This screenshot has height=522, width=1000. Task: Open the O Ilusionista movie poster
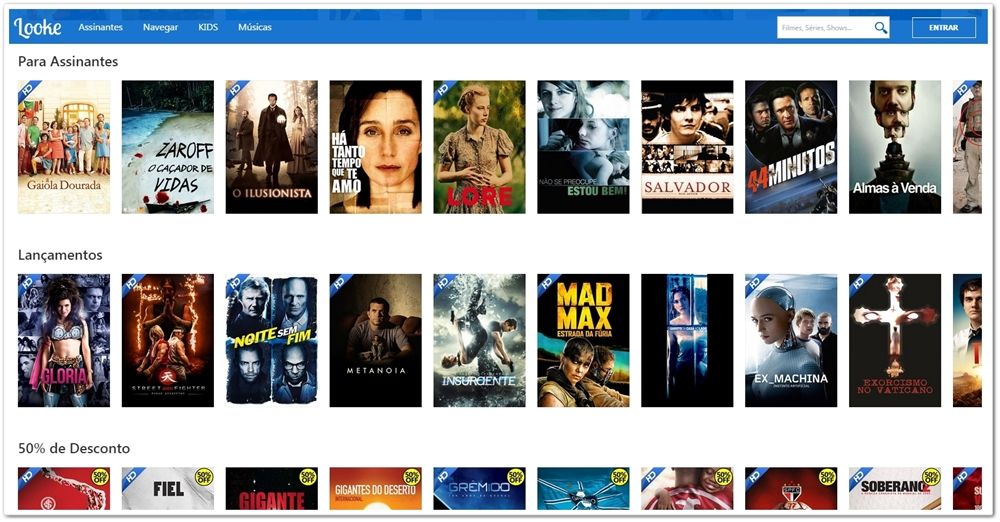click(x=272, y=147)
